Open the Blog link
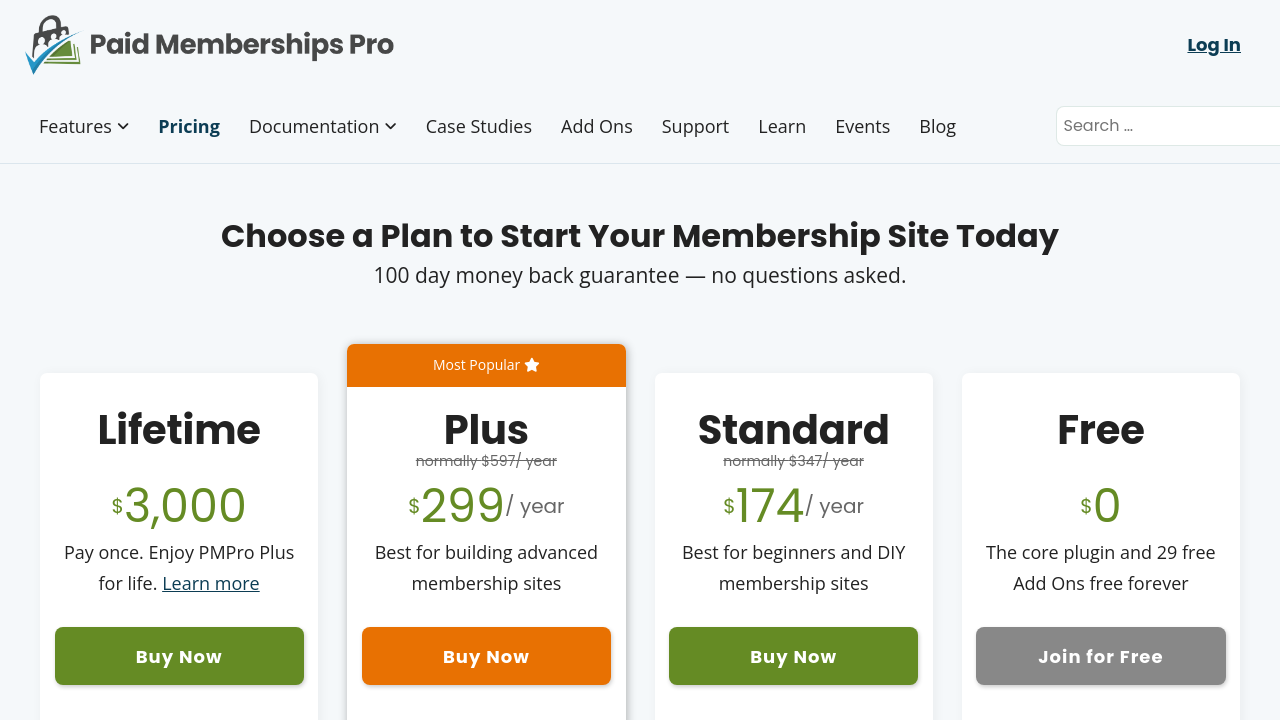This screenshot has width=1280, height=720. coord(937,126)
